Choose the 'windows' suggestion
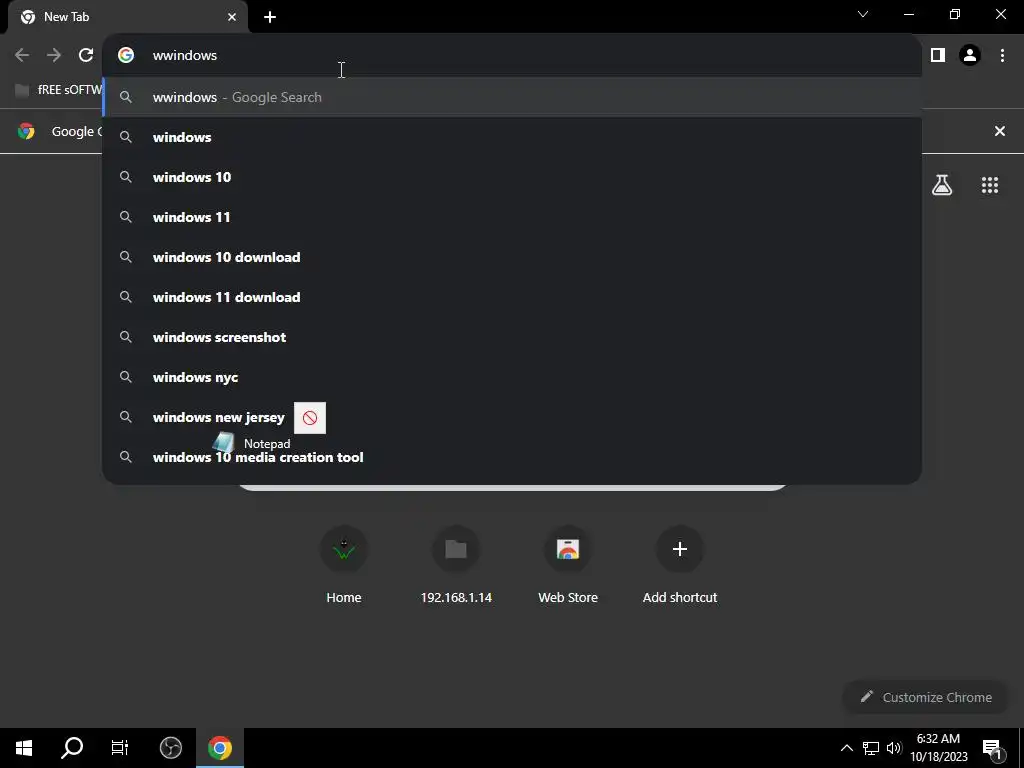Viewport: 1024px width, 768px height. click(512, 137)
